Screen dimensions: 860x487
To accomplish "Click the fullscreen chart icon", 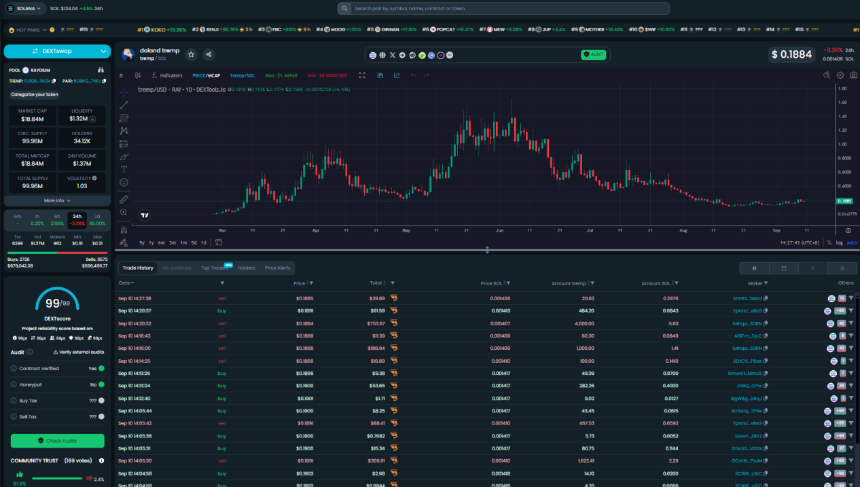I will click(x=362, y=75).
